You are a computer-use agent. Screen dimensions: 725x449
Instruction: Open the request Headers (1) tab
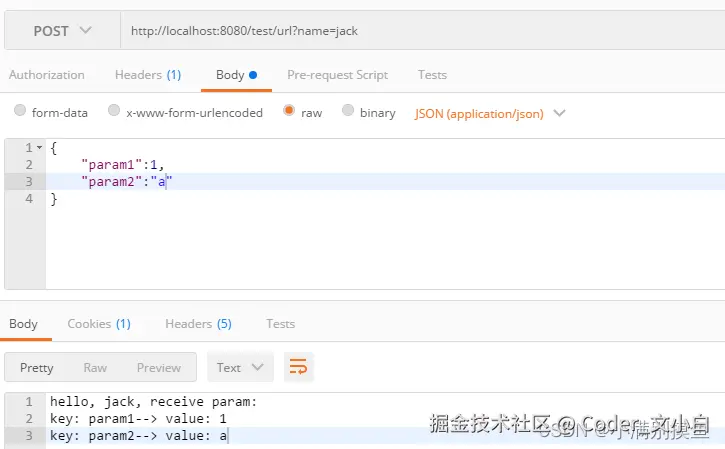click(x=148, y=75)
